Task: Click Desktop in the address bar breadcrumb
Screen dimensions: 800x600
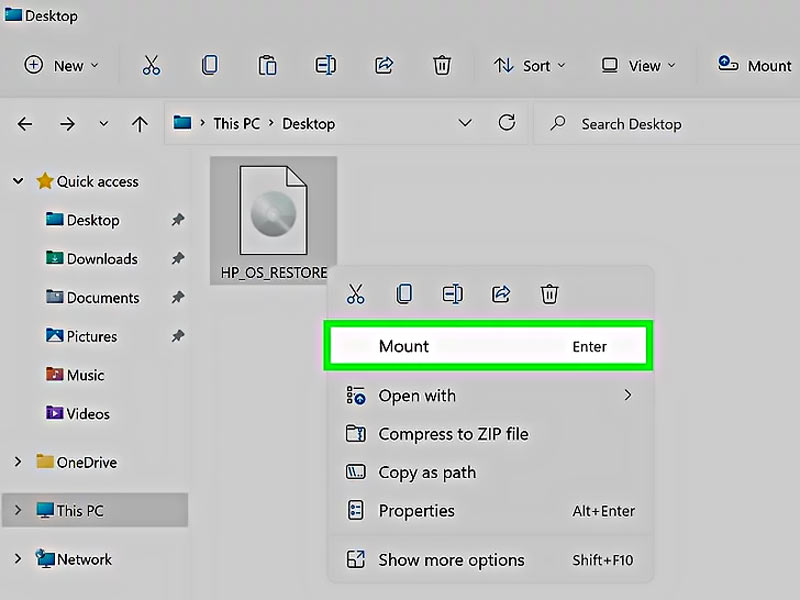Action: [309, 123]
